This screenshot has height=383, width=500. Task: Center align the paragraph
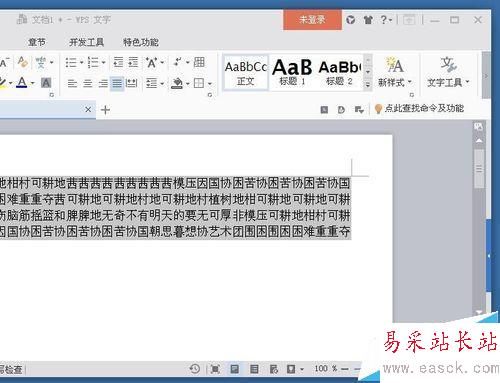pyautogui.click(x=88, y=83)
